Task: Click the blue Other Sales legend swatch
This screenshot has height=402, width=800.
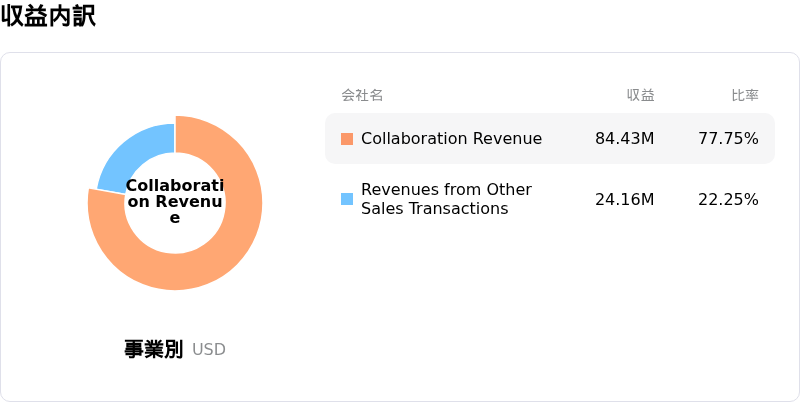Action: (347, 199)
